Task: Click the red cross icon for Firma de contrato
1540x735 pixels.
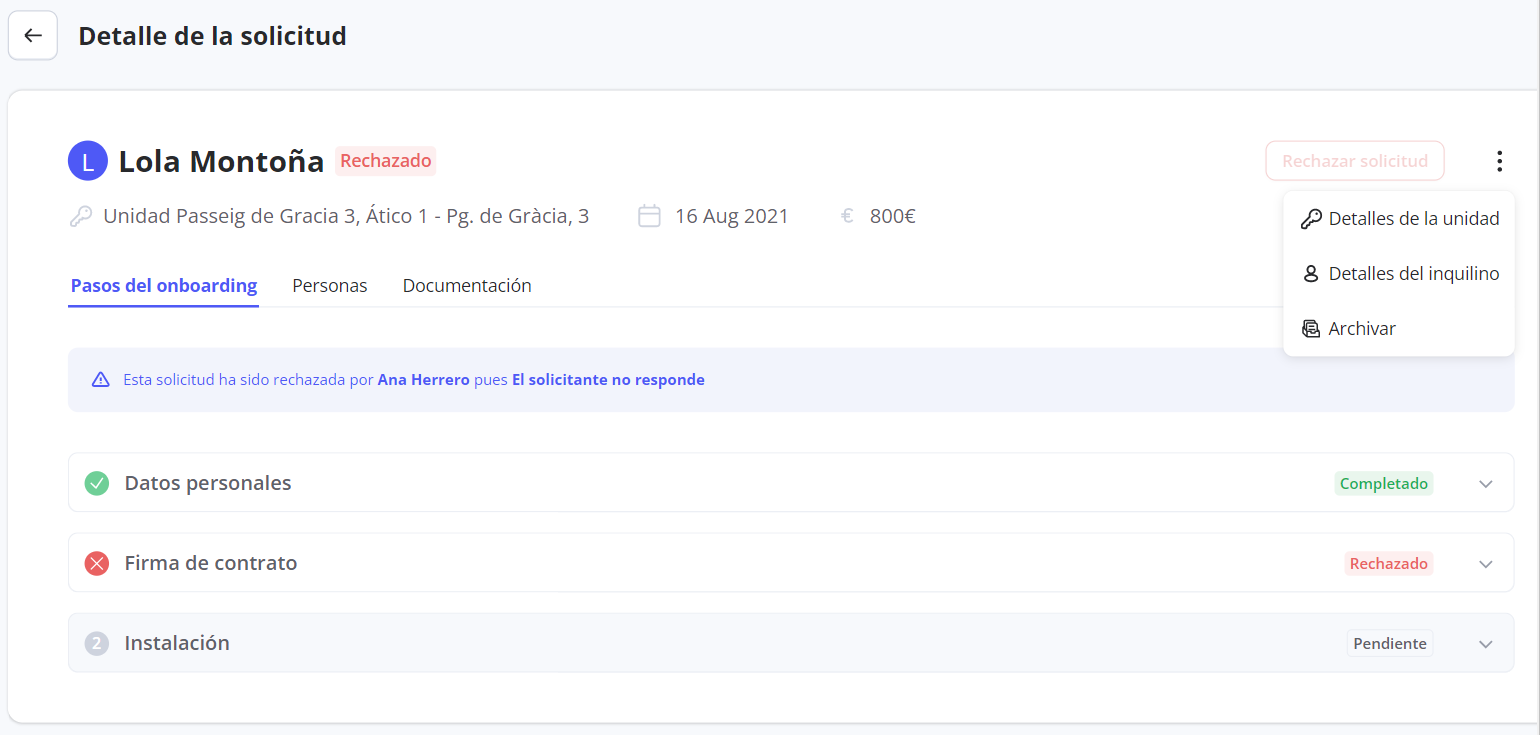Action: pos(97,563)
